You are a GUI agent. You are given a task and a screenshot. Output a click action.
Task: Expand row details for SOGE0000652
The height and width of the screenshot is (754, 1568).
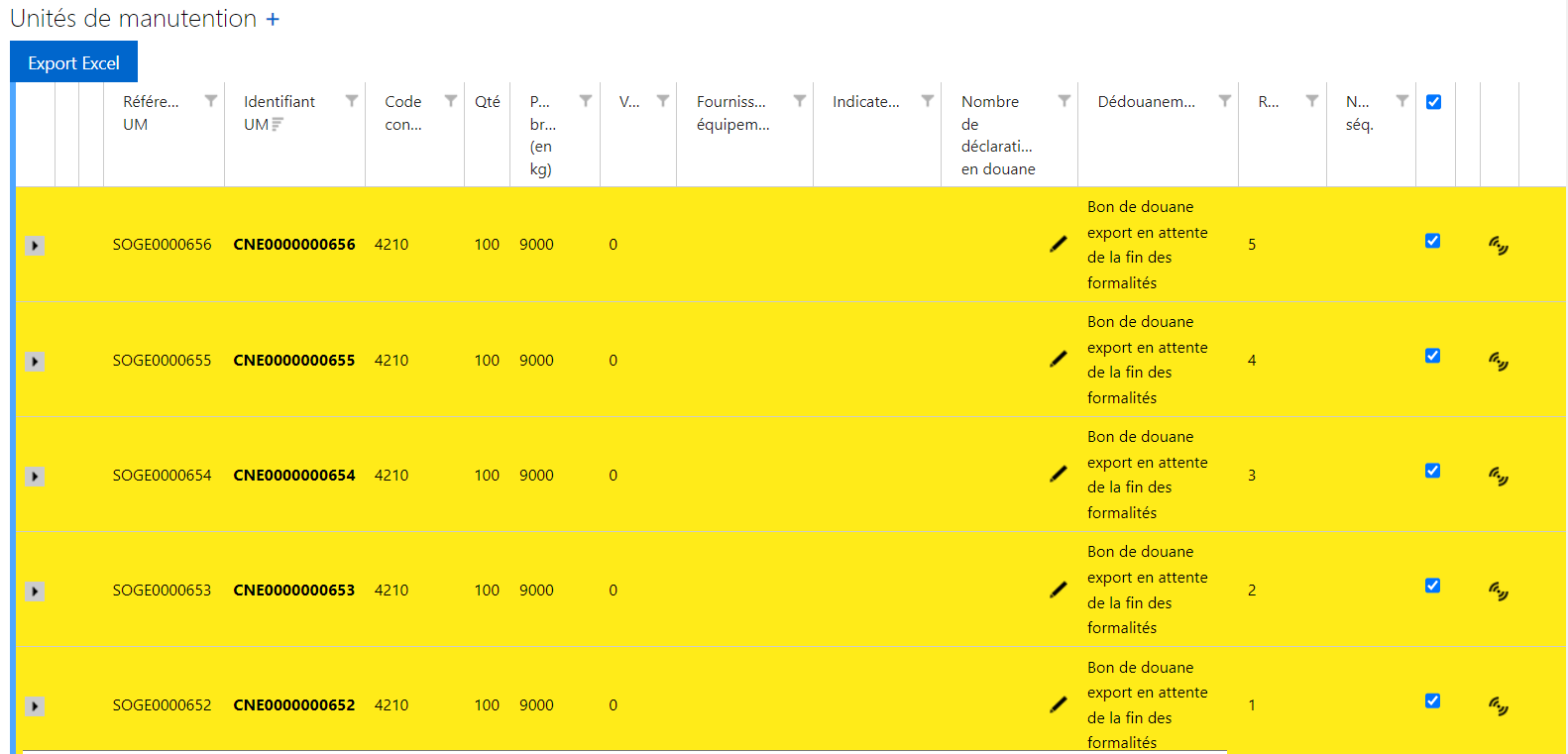tap(35, 706)
